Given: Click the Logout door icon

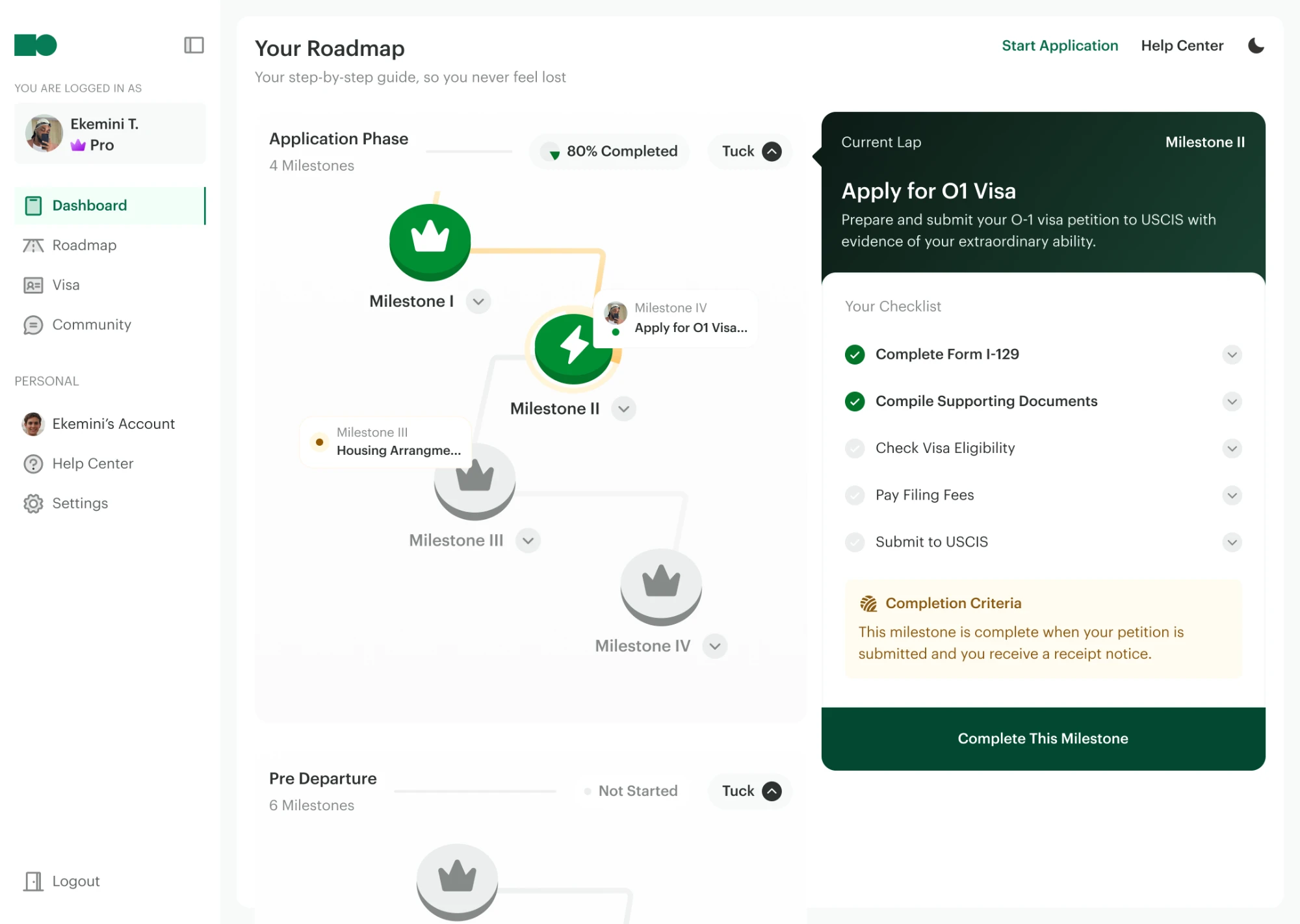Looking at the screenshot, I should pyautogui.click(x=33, y=881).
